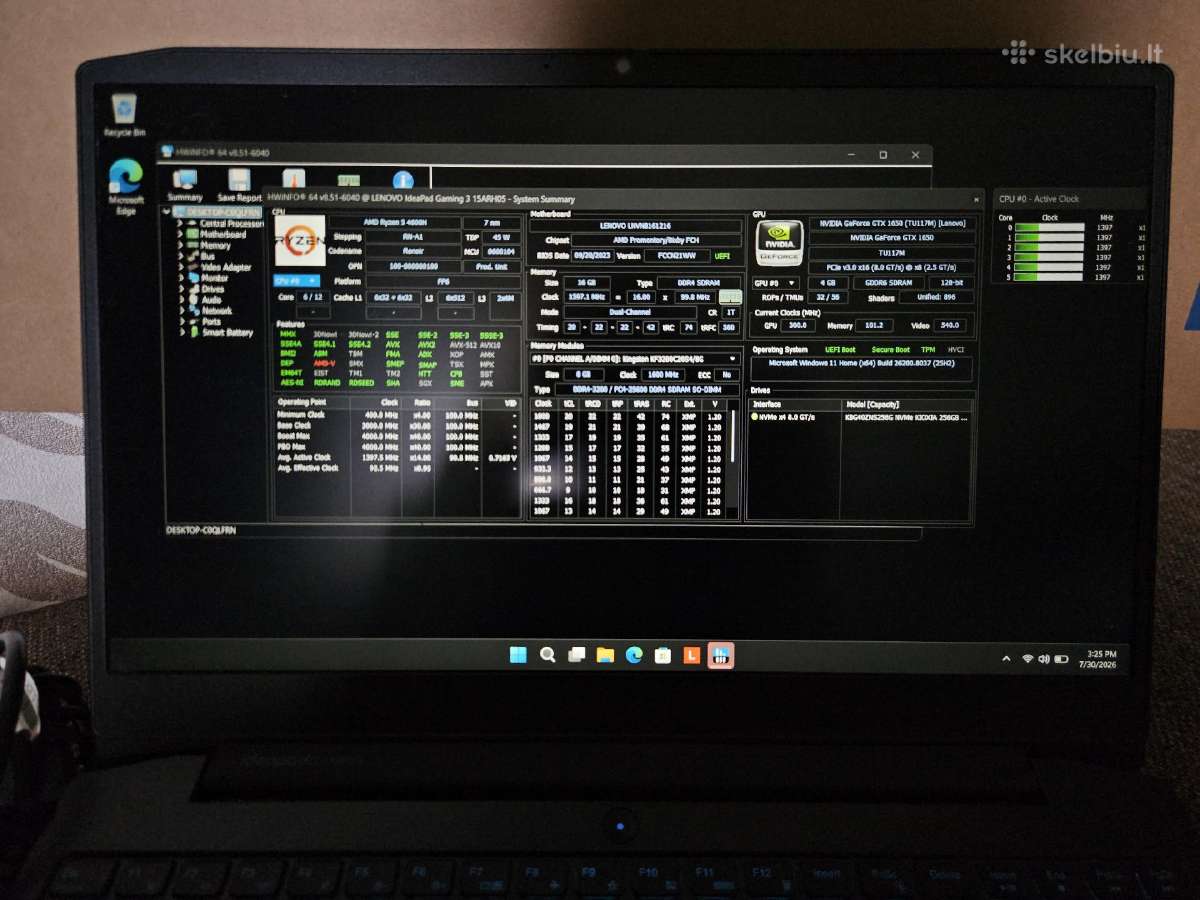Click the Smart Battery icon in the tree
Viewport: 1200px width, 900px height.
tap(193, 332)
